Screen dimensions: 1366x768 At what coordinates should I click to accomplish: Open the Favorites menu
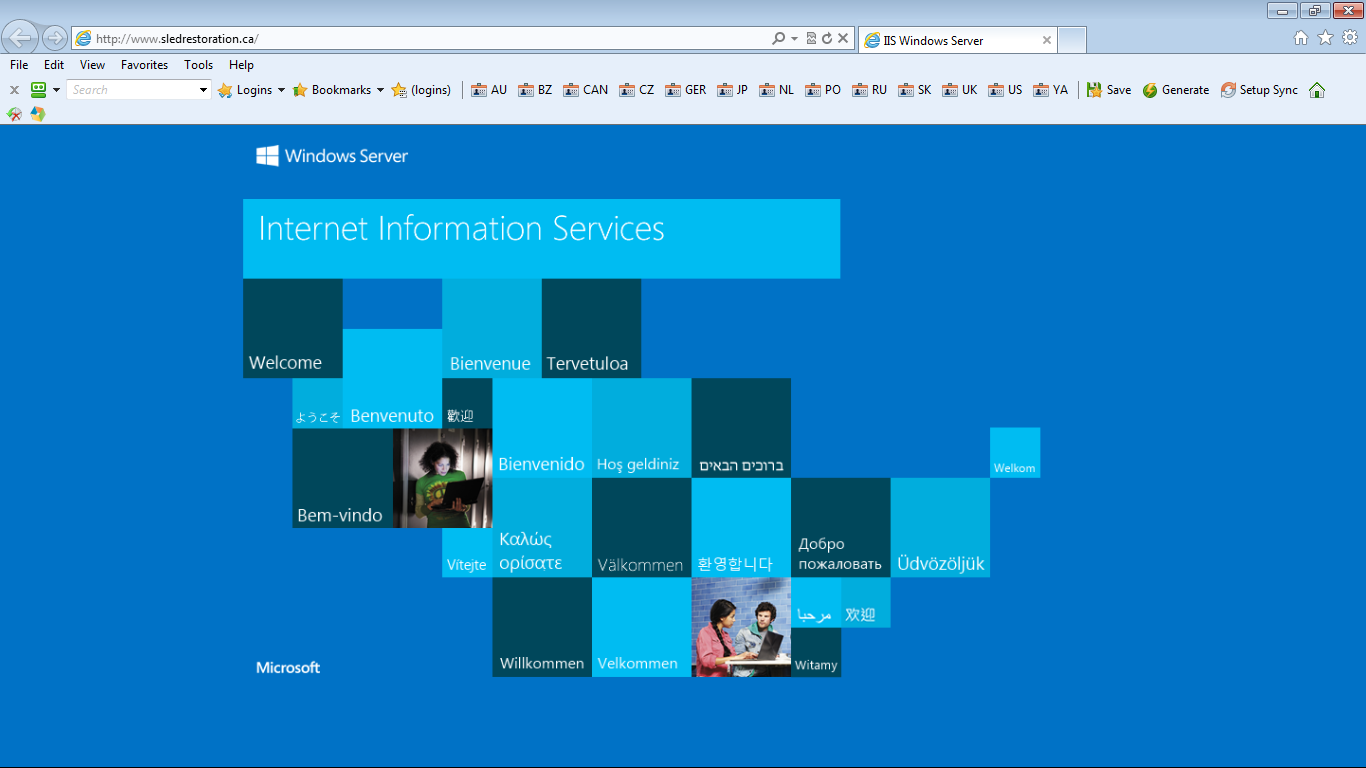click(x=144, y=65)
